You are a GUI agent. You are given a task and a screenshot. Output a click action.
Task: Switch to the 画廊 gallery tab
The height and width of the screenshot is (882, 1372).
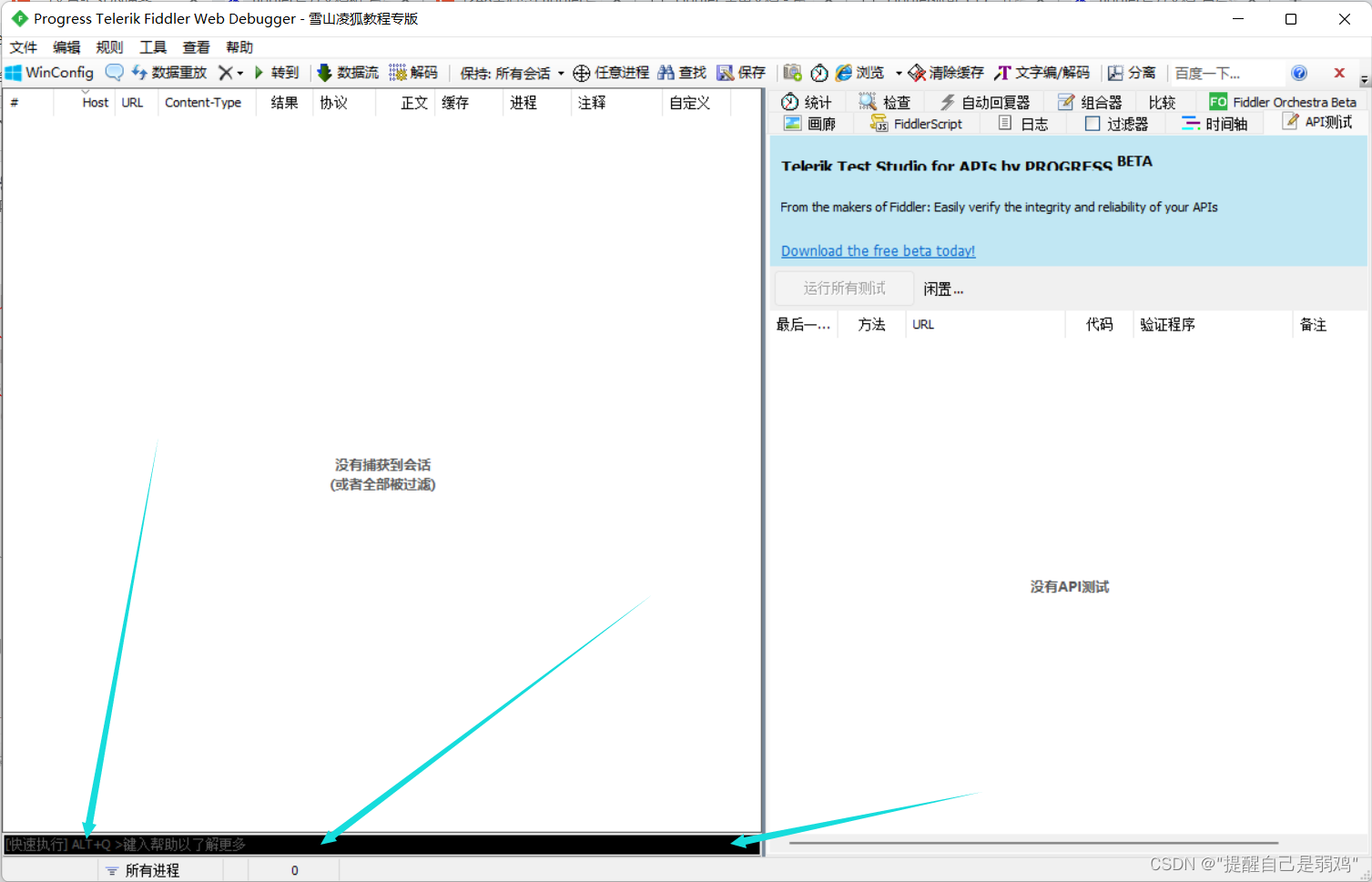[809, 124]
